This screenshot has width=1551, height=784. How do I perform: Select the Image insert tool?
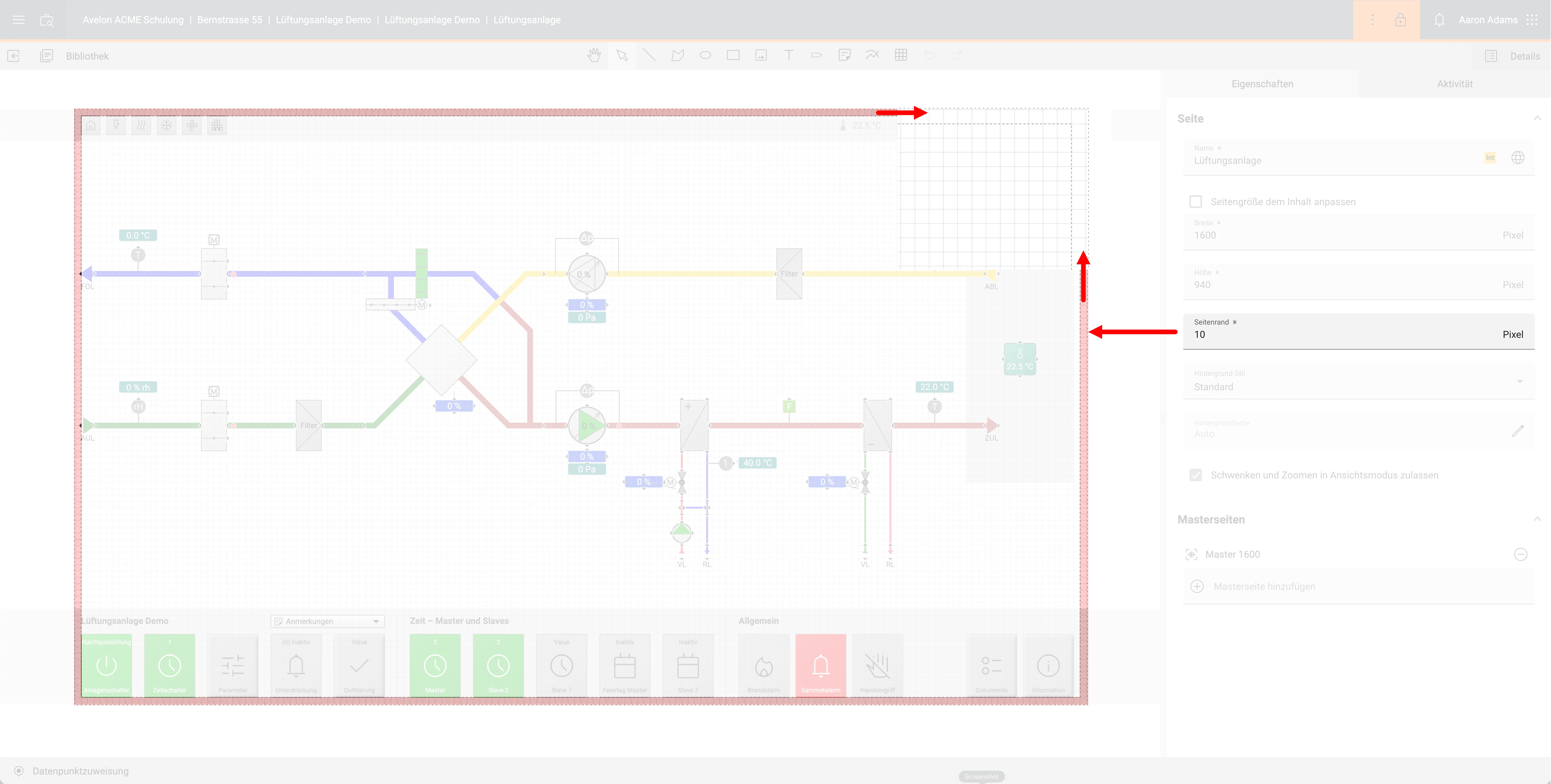click(761, 55)
